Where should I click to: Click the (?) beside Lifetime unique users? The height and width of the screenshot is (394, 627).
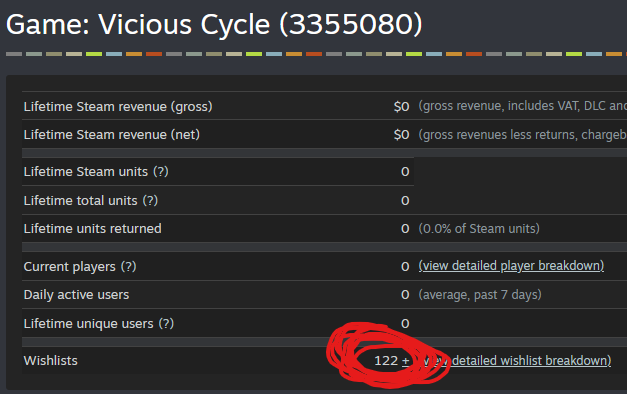(x=166, y=323)
